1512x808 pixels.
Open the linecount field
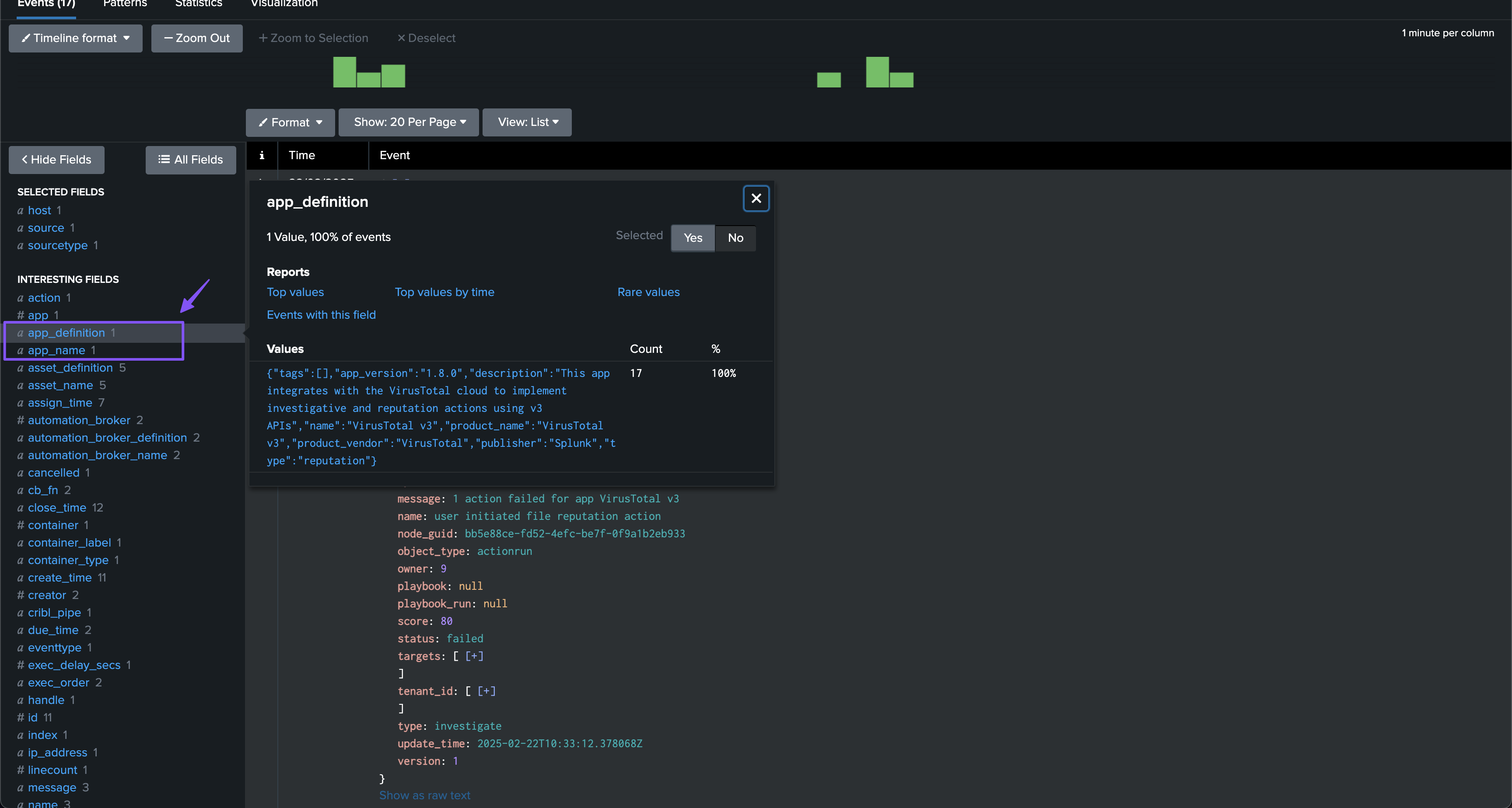click(53, 770)
